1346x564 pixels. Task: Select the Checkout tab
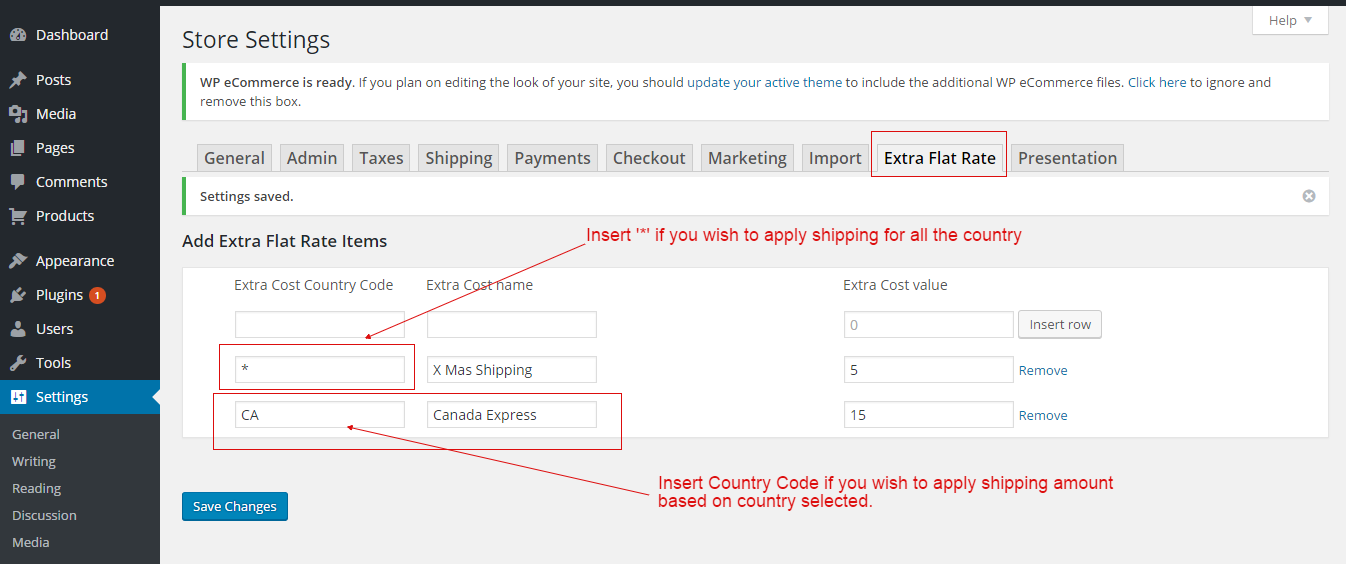coord(649,158)
